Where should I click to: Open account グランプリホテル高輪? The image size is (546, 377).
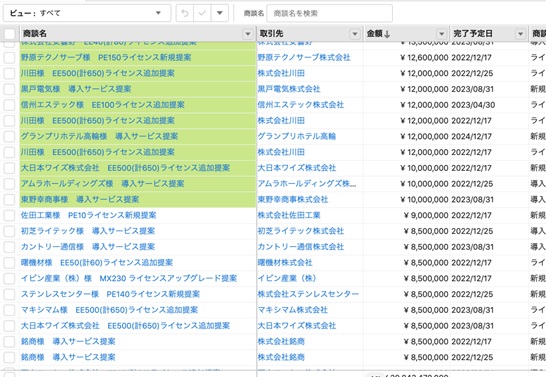[297, 136]
